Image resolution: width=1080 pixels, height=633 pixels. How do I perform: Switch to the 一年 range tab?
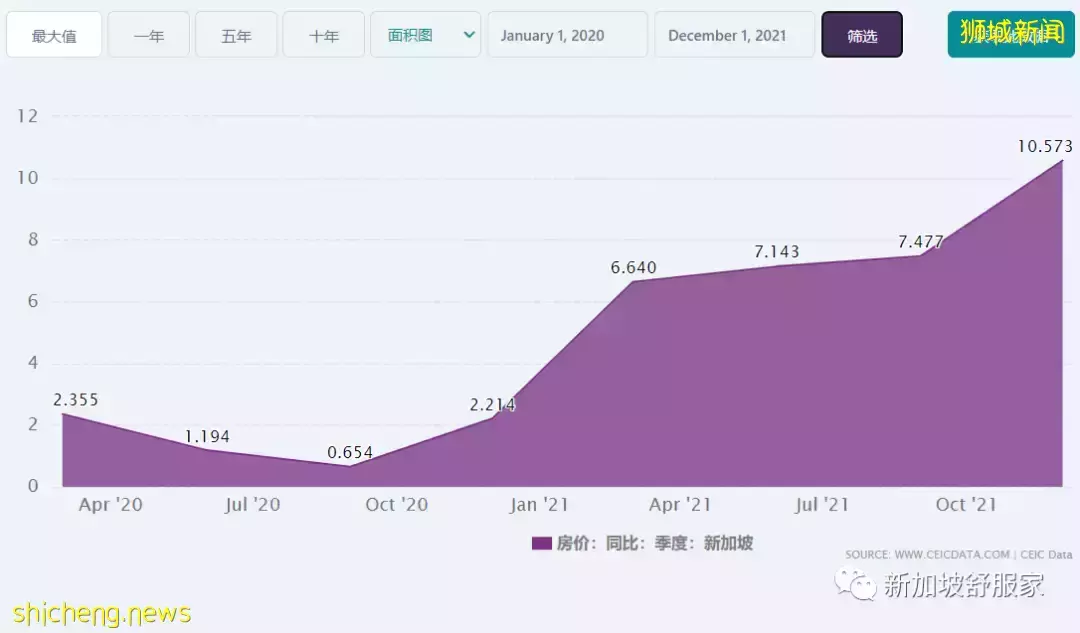click(149, 35)
